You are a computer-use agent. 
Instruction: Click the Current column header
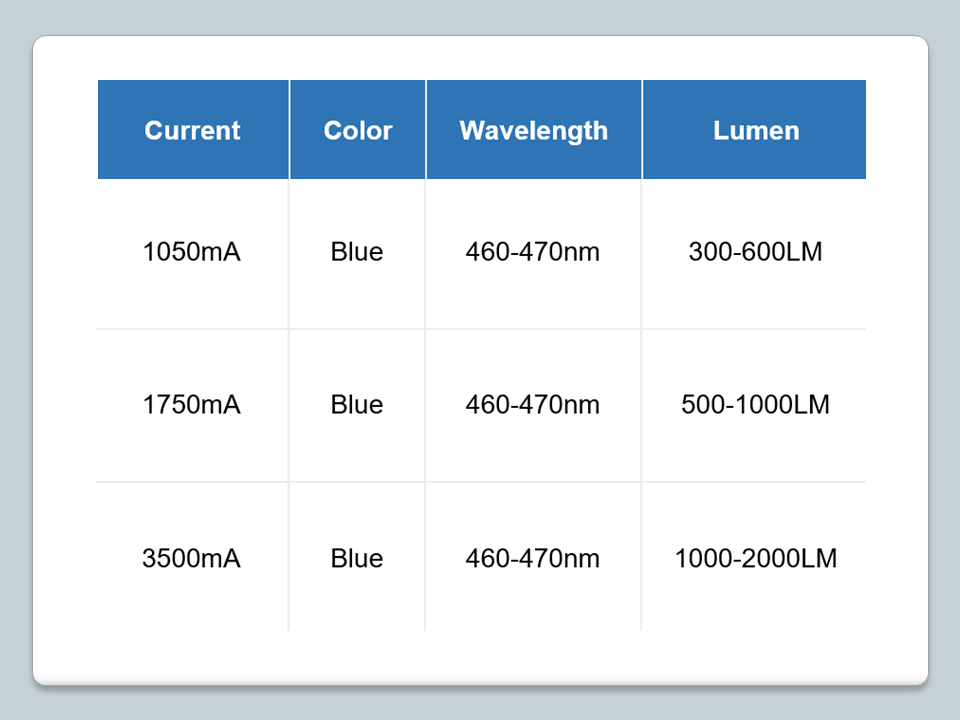click(193, 130)
